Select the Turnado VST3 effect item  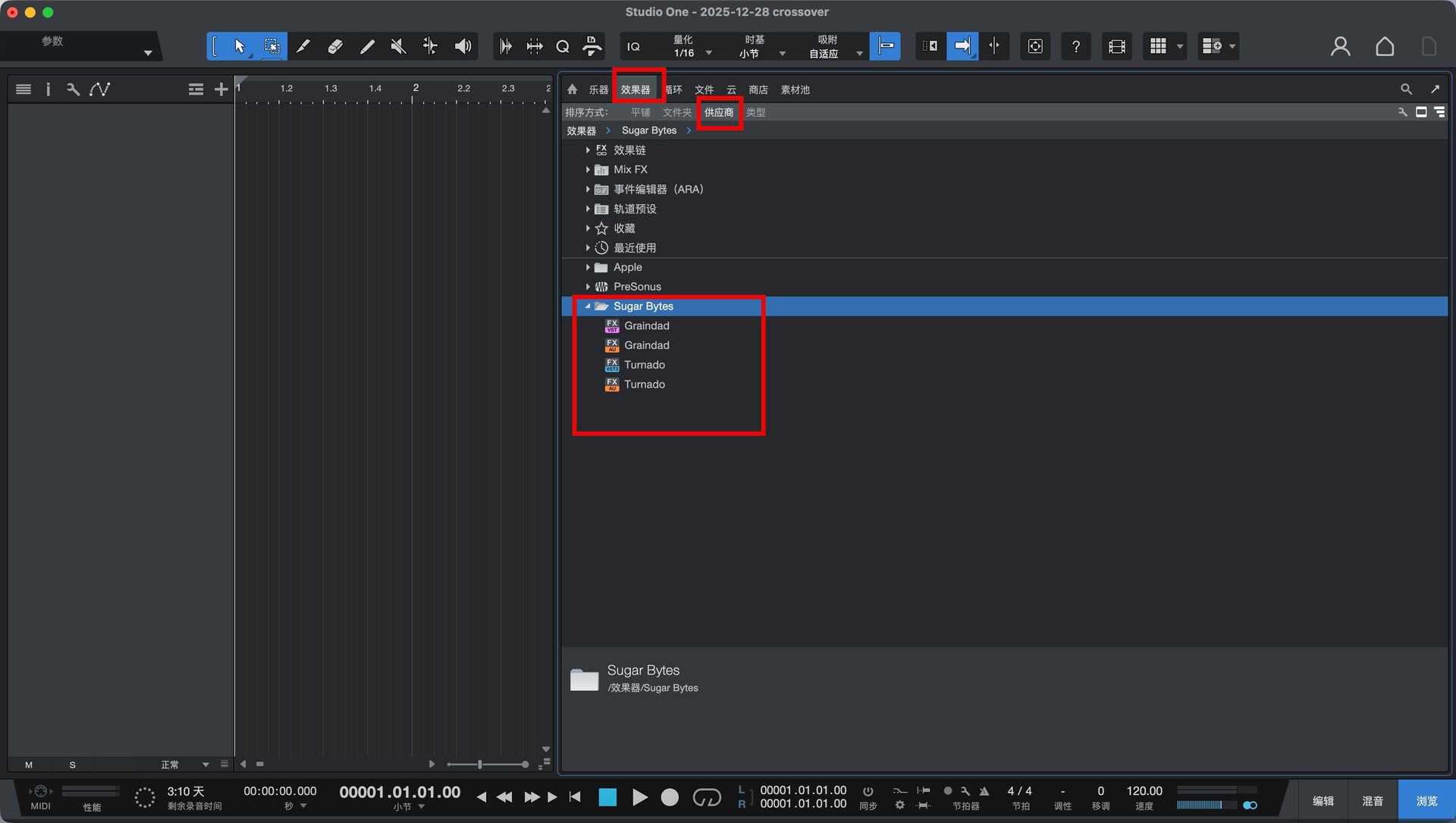point(644,365)
